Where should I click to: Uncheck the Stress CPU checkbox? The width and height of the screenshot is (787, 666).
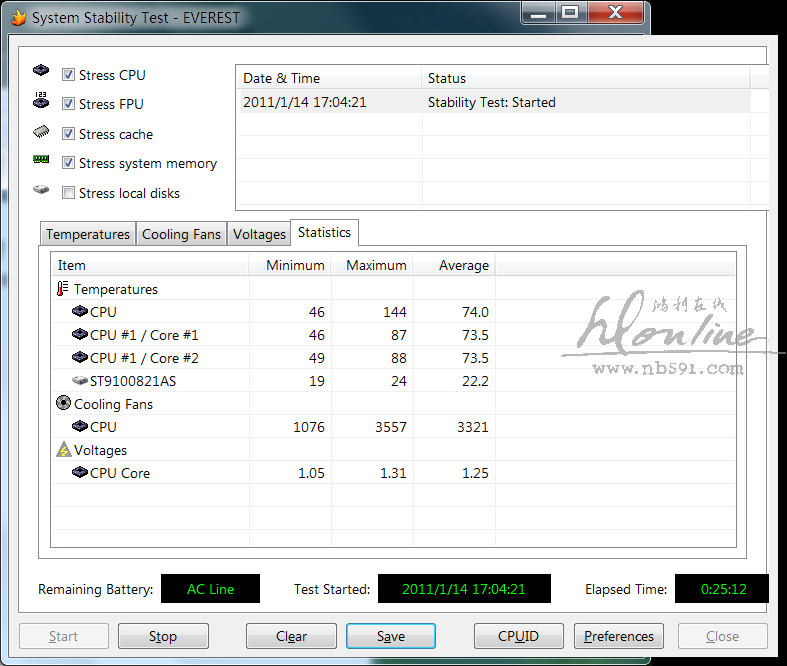[x=69, y=75]
